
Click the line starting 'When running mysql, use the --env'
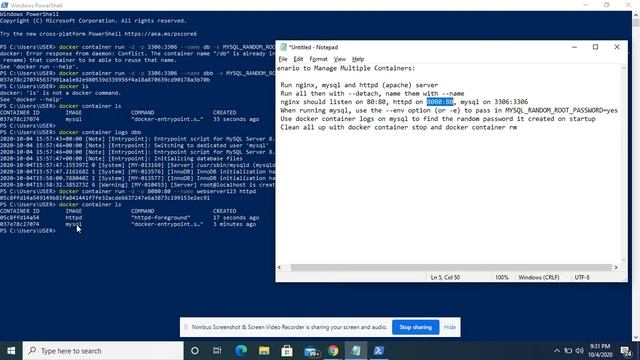click(449, 110)
